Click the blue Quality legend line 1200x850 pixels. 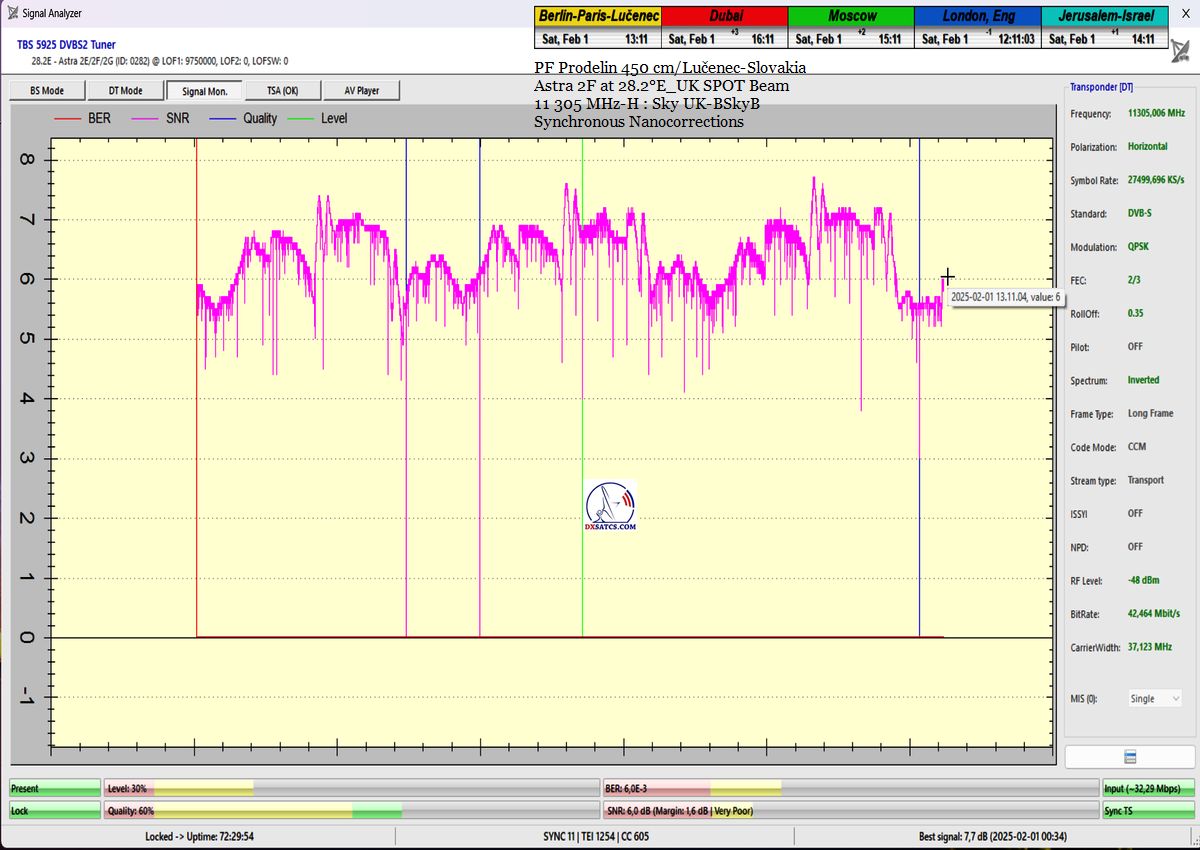click(x=222, y=118)
